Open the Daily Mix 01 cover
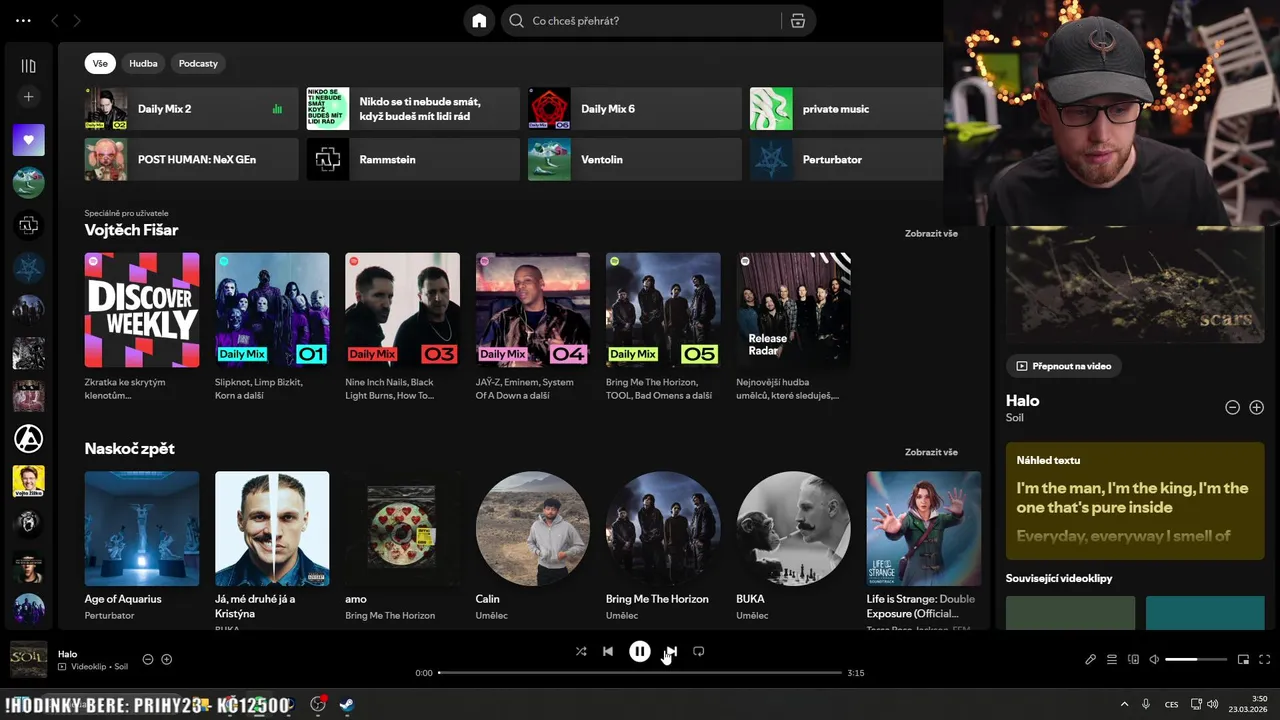 click(x=272, y=310)
